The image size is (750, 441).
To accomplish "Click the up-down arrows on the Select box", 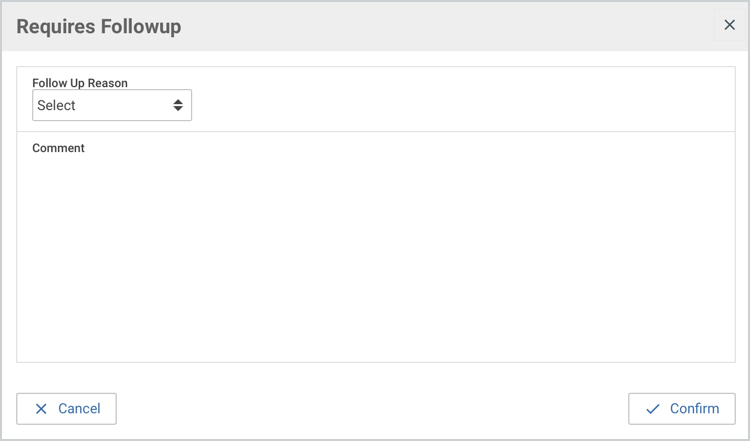I will pyautogui.click(x=178, y=105).
